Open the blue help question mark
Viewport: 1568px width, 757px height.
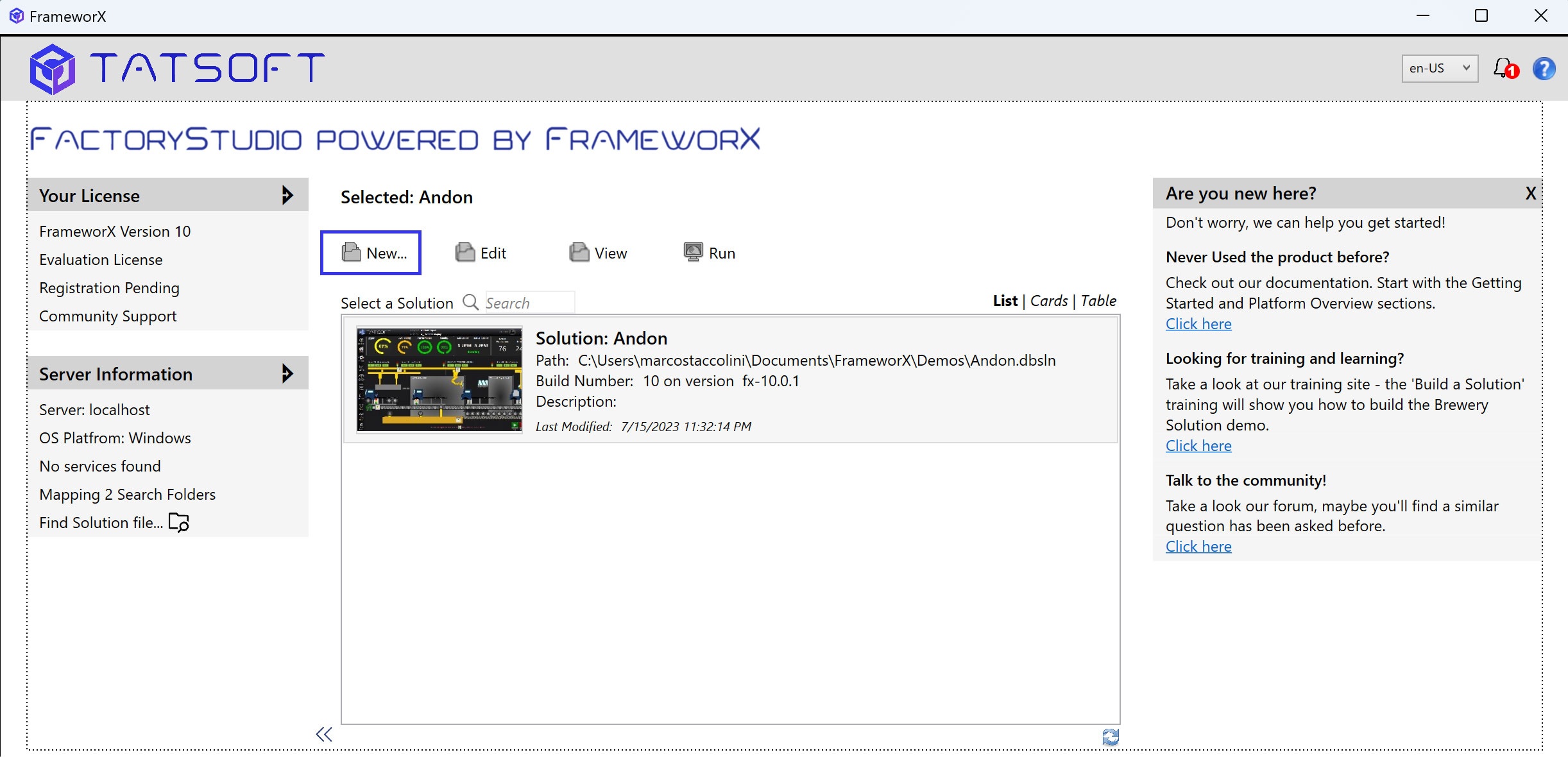tap(1544, 68)
